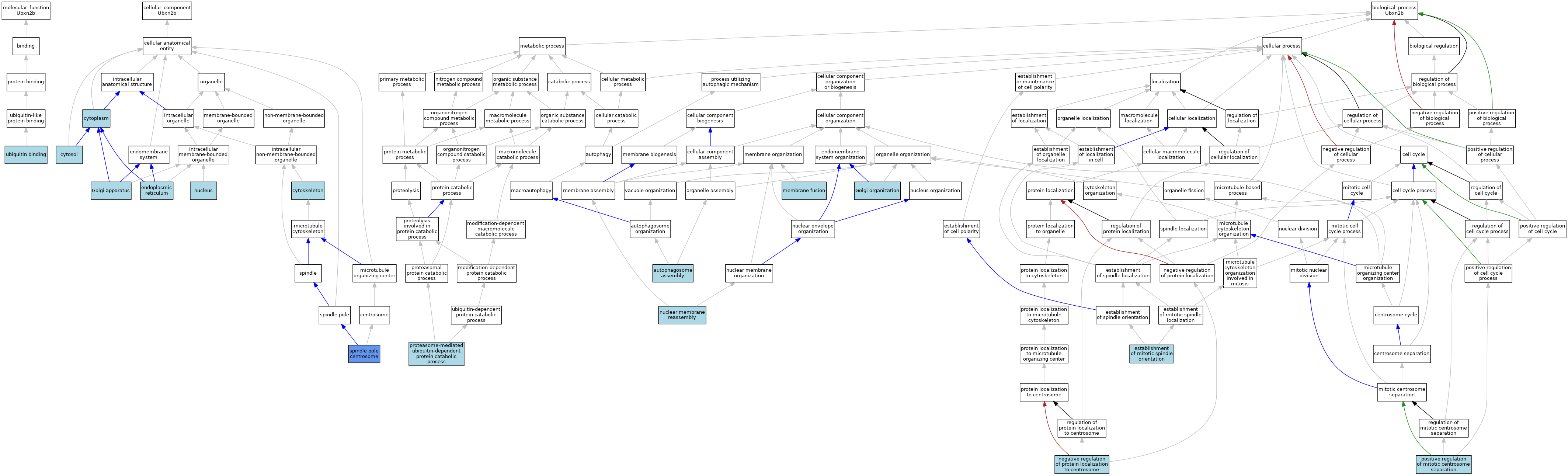Image resolution: width=1568 pixels, height=476 pixels.
Task: Select the 'organelle fission' node
Action: (1184, 191)
